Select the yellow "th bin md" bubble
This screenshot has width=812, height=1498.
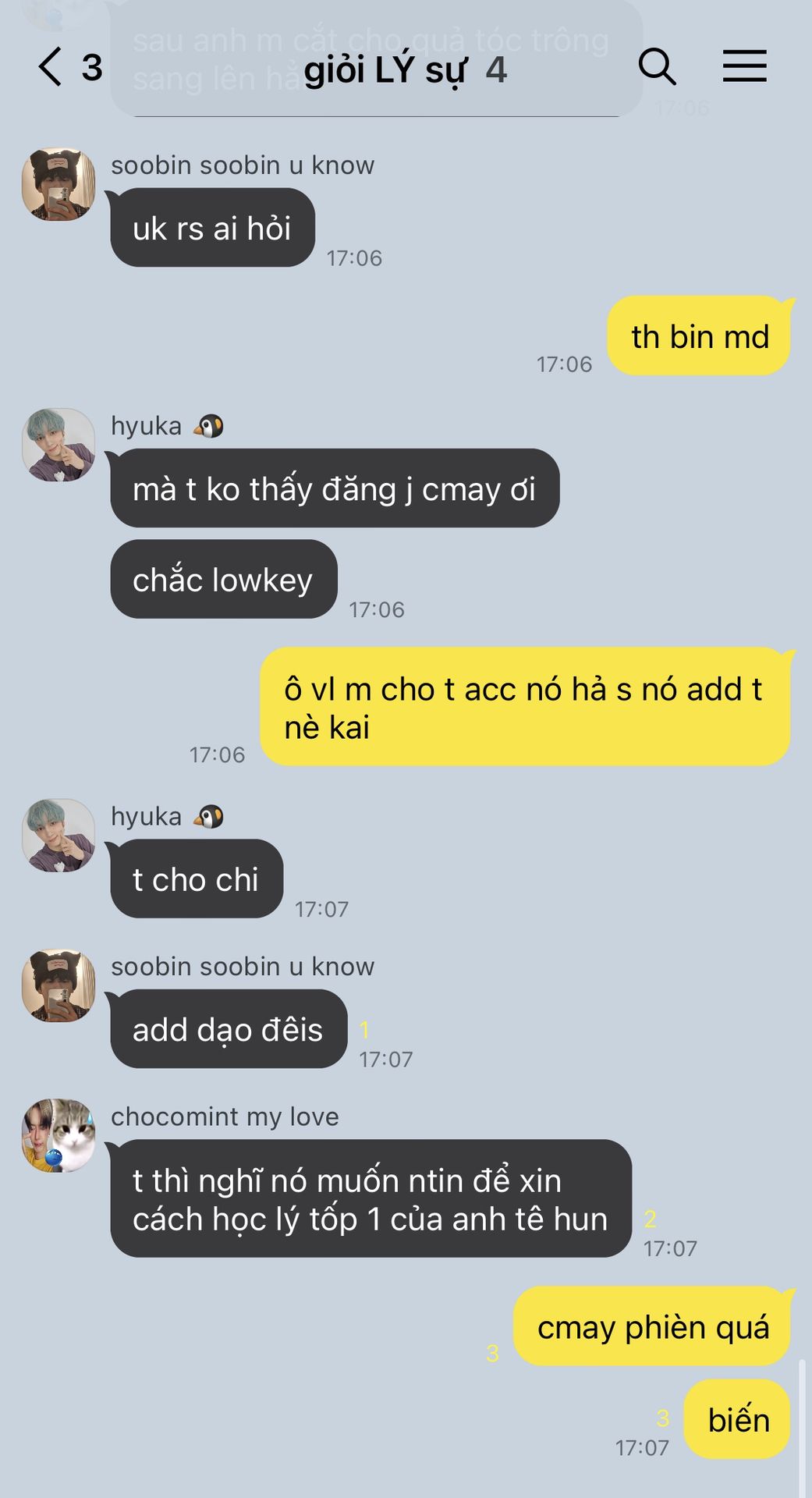pos(699,336)
